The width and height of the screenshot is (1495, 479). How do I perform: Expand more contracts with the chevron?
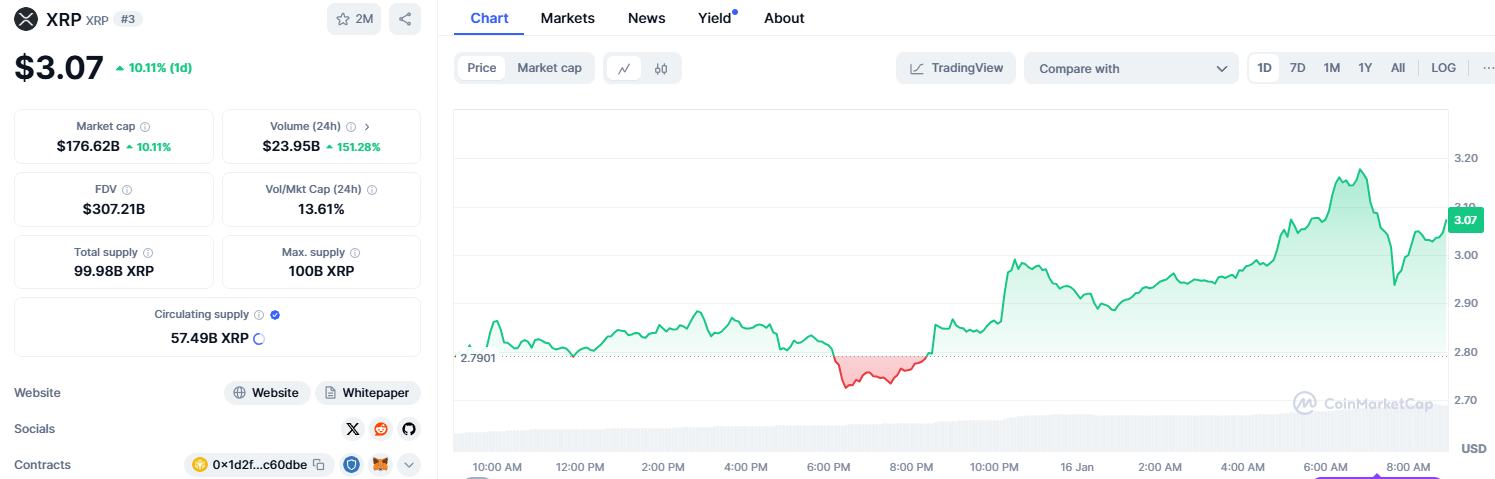click(408, 465)
